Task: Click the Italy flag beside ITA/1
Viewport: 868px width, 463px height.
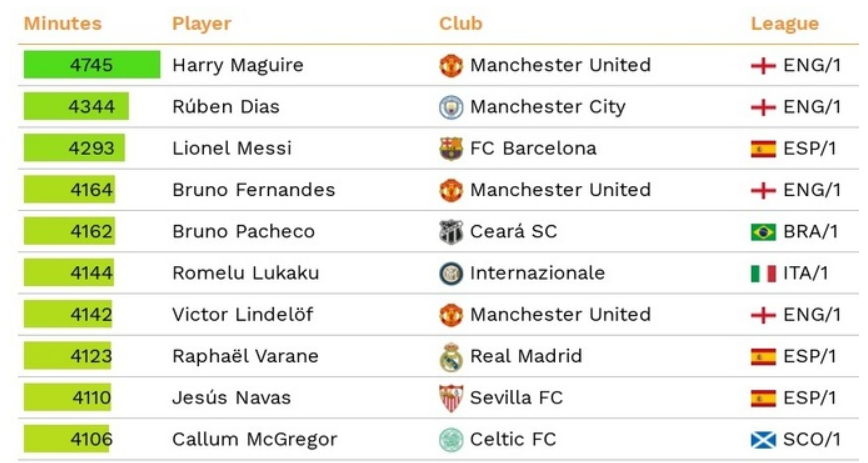Action: coord(763,273)
